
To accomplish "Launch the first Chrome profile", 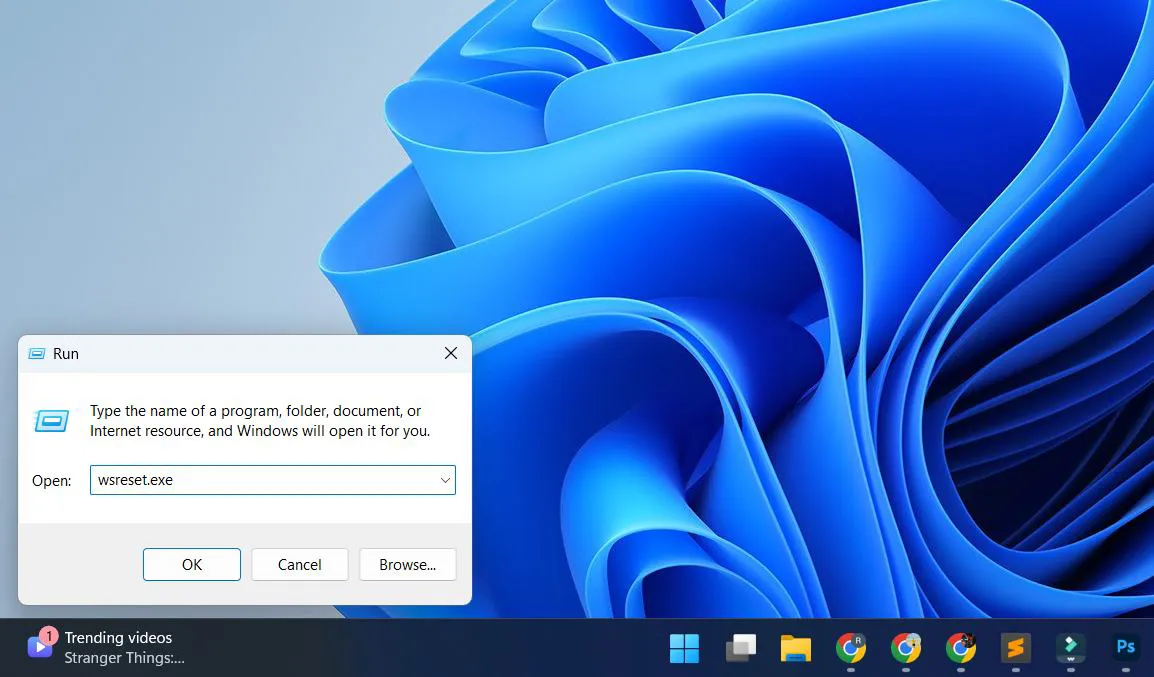I will tap(851, 649).
